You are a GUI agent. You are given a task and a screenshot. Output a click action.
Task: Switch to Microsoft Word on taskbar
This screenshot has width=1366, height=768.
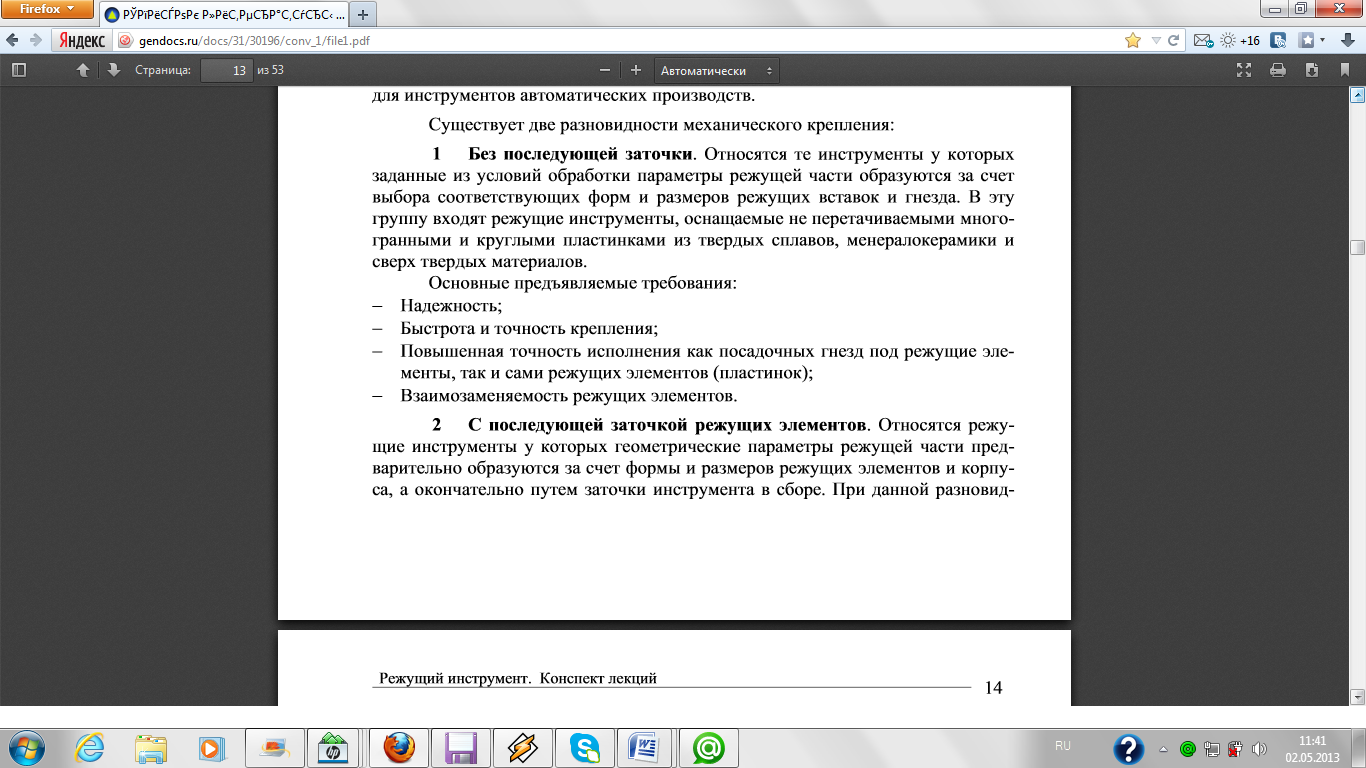(645, 747)
